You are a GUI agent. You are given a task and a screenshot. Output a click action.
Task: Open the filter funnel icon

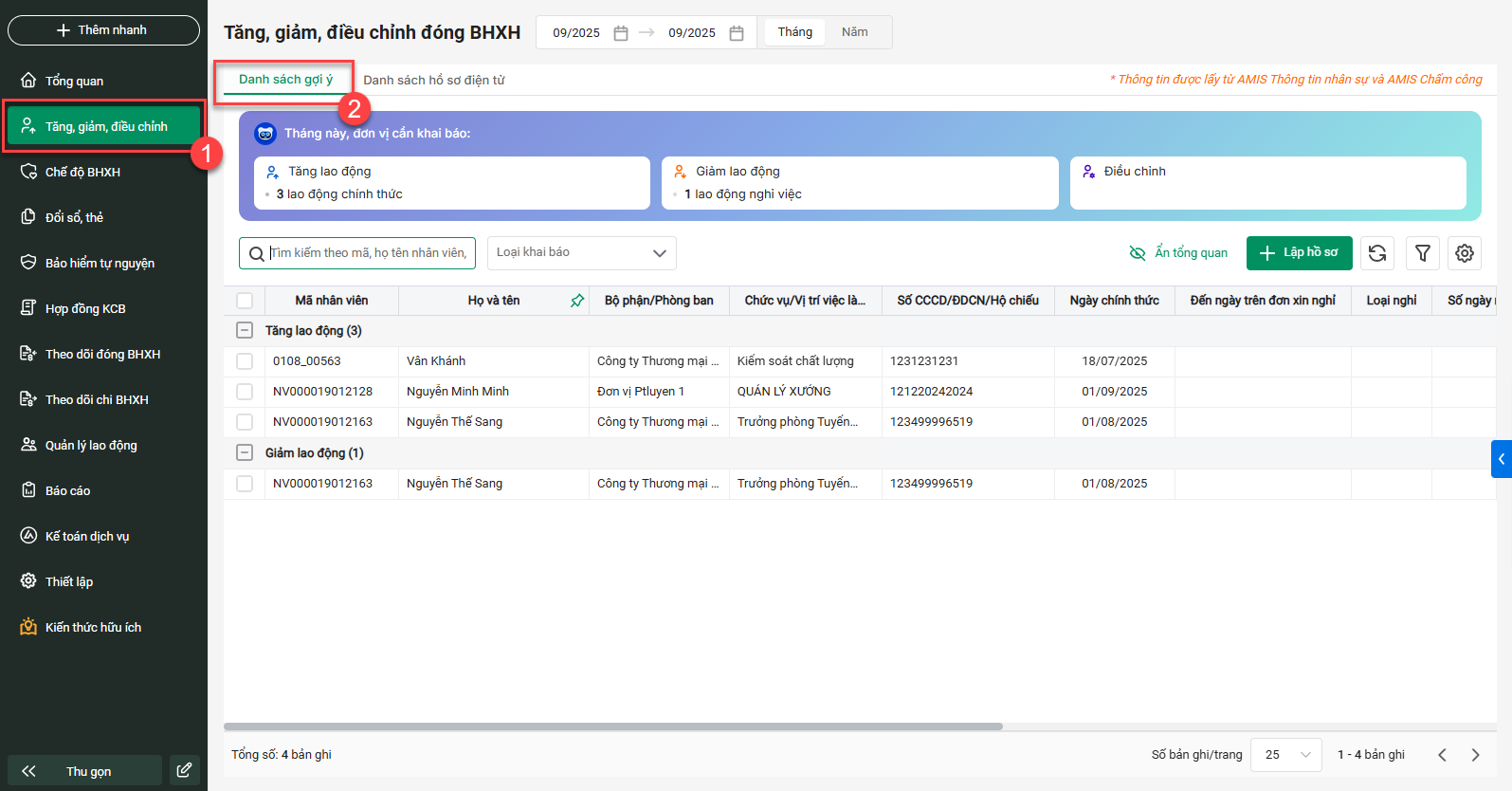point(1422,253)
